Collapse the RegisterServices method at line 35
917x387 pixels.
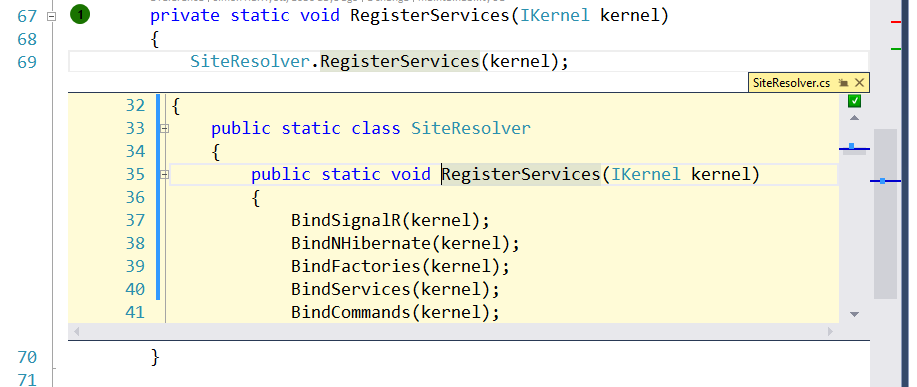[164, 174]
